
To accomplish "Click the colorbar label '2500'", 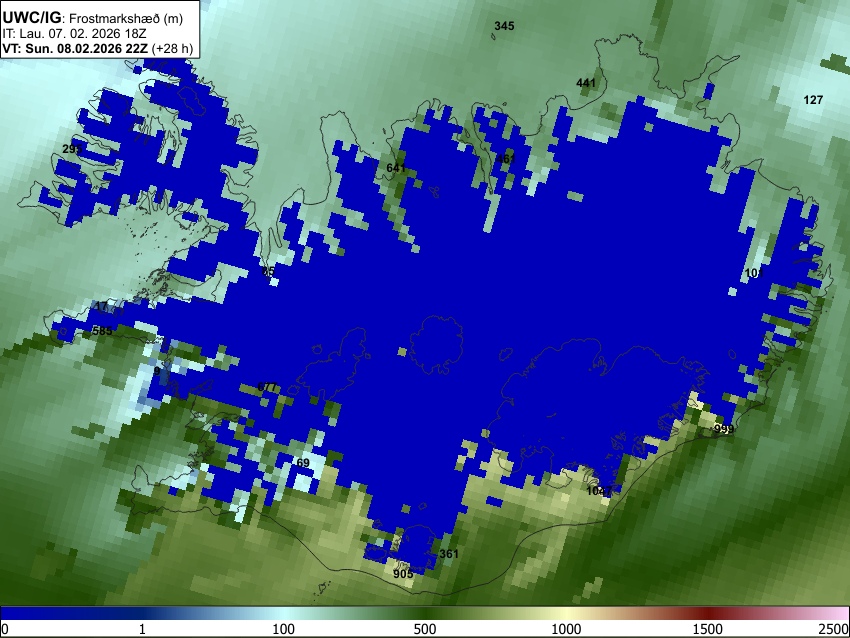I will tap(834, 629).
